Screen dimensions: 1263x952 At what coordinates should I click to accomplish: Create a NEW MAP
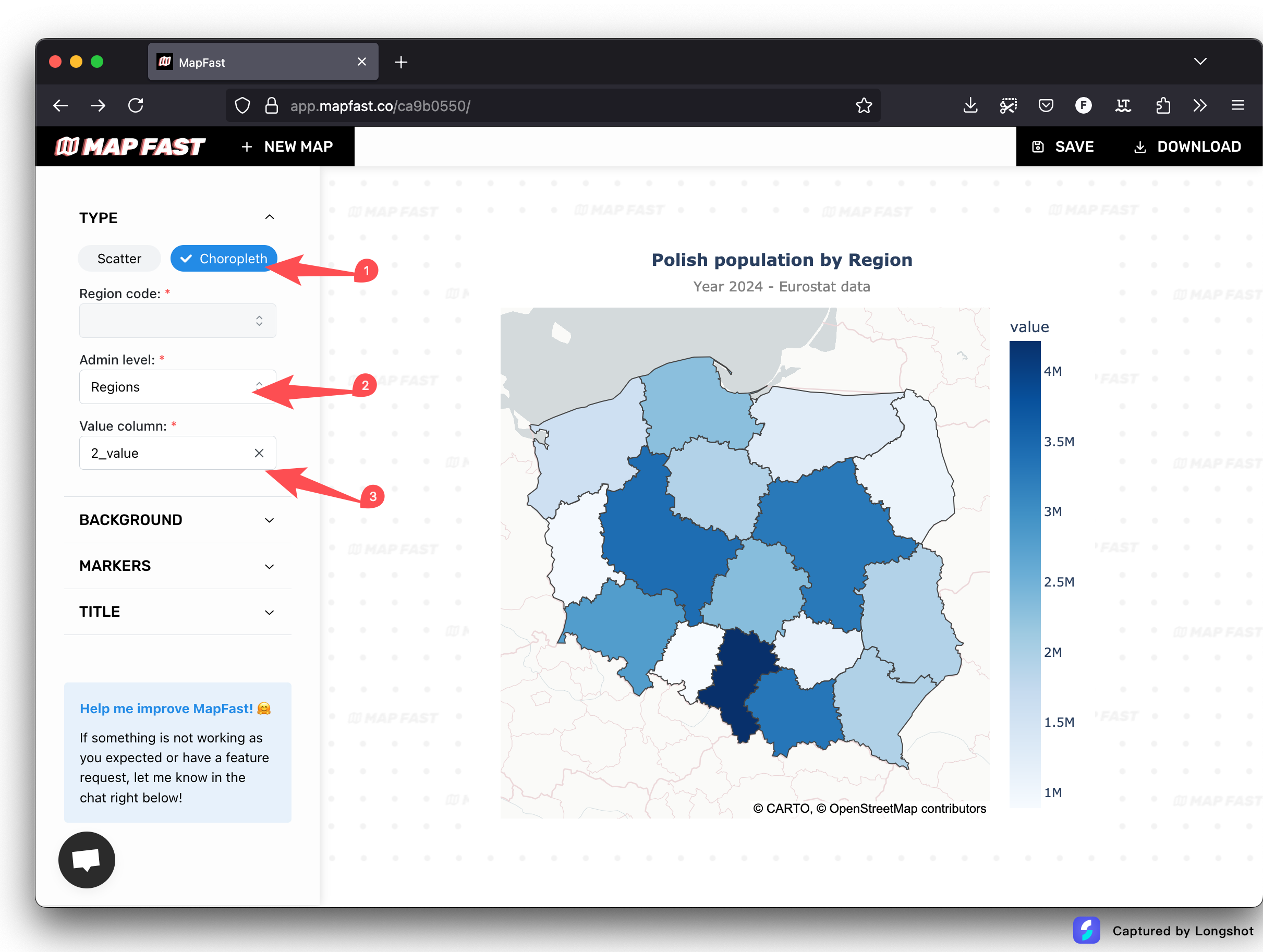[287, 147]
